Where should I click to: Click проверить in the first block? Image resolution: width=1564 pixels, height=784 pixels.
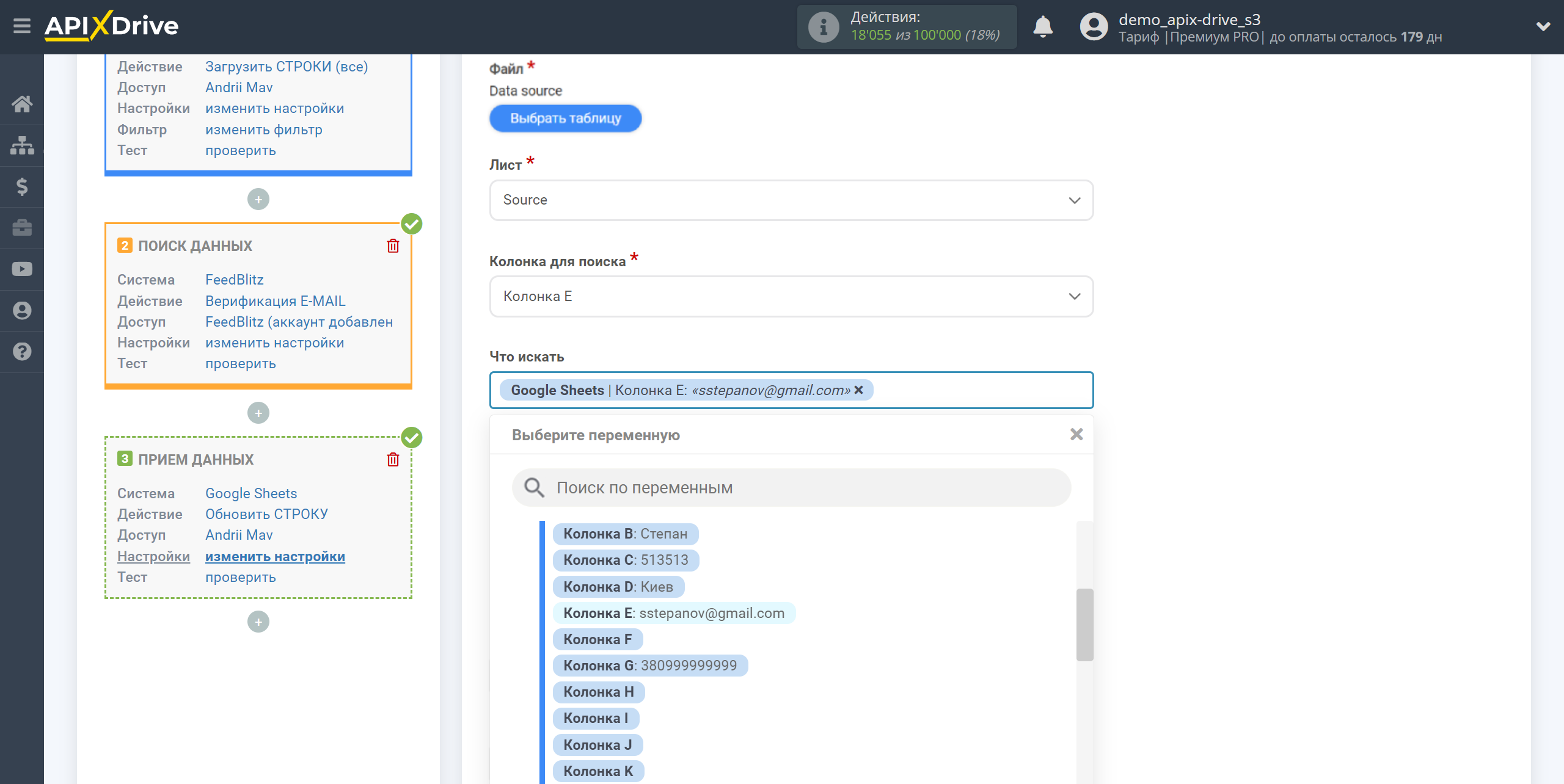tap(241, 150)
